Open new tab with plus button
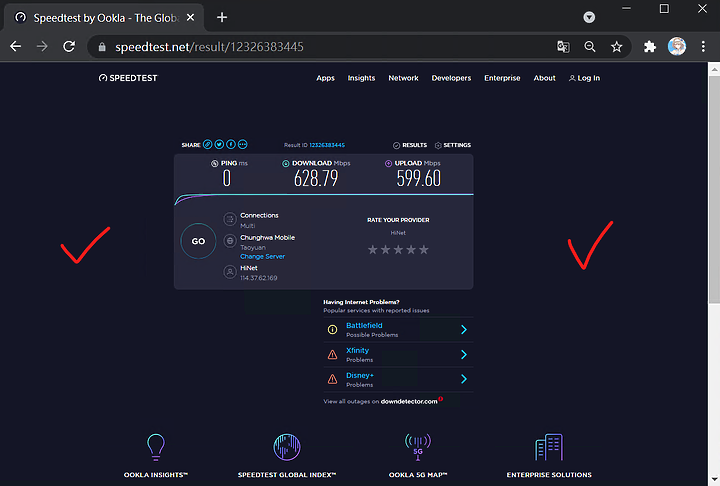 coord(222,17)
